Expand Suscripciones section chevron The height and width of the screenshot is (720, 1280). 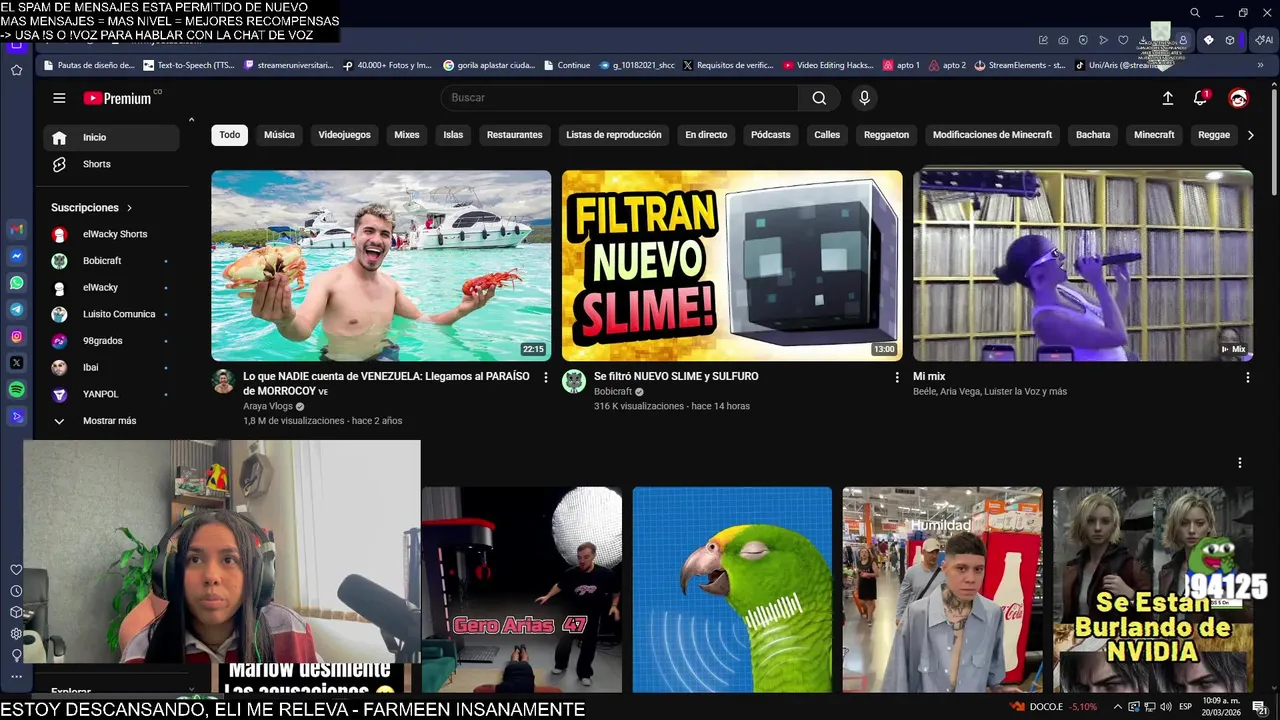tap(129, 208)
